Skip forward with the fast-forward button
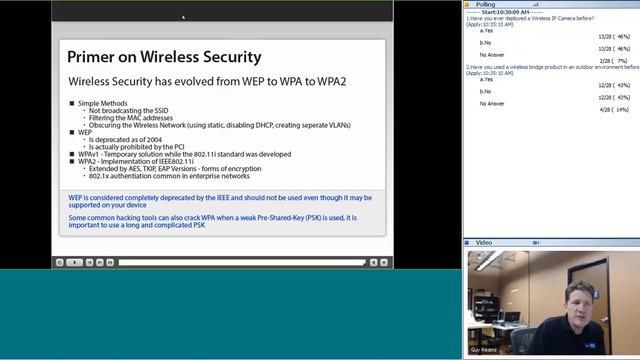640x360 pixels. (110, 262)
